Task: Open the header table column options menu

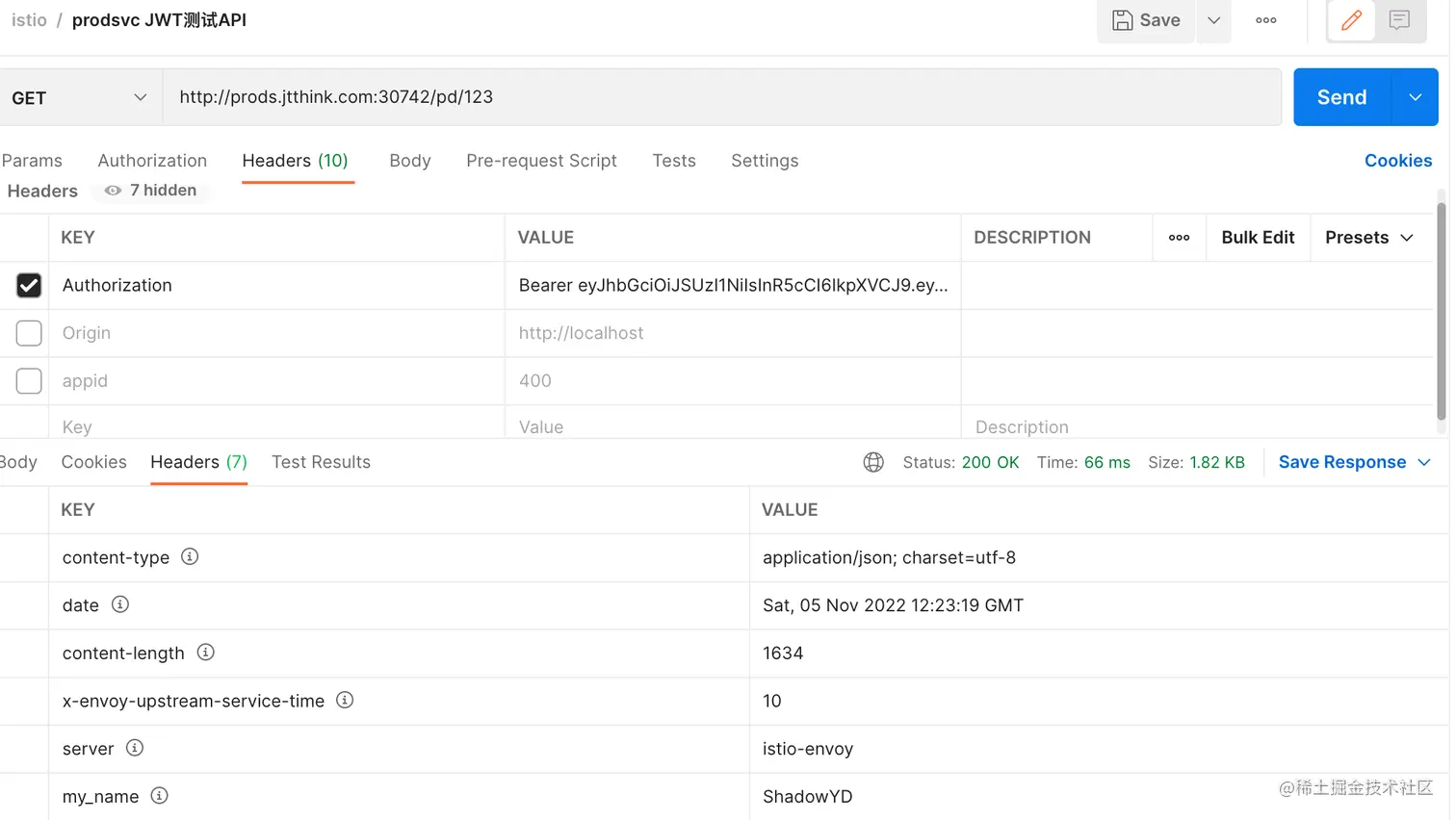Action: pos(1180,238)
